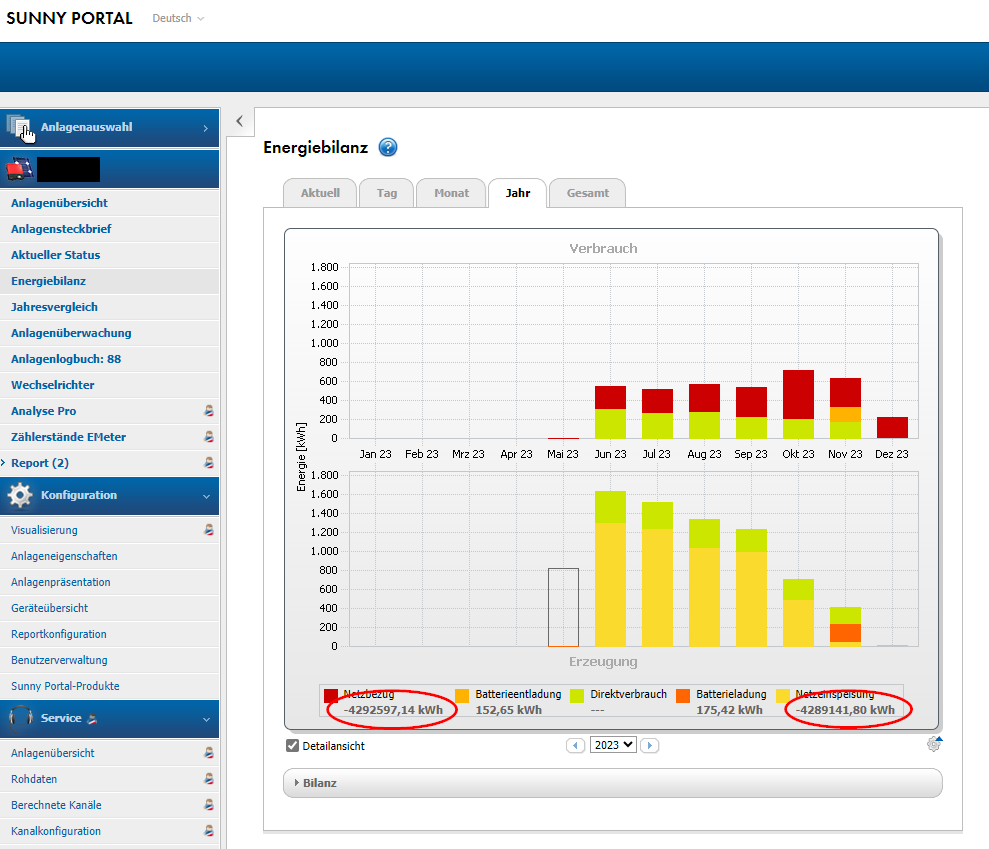Open Aktueller Status page

[x=56, y=255]
